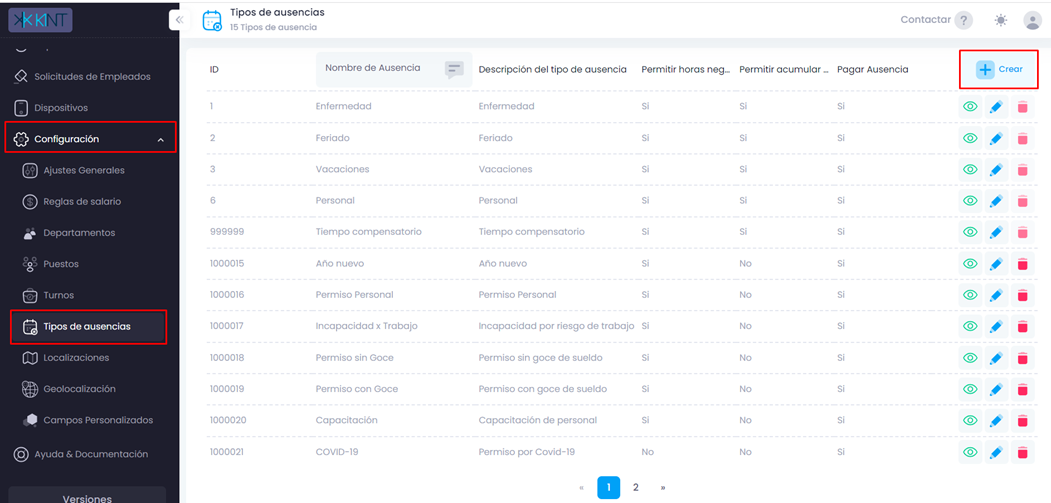Click the trash icon for Año nuevo
Viewport: 1051px width, 503px height.
(x=1022, y=264)
